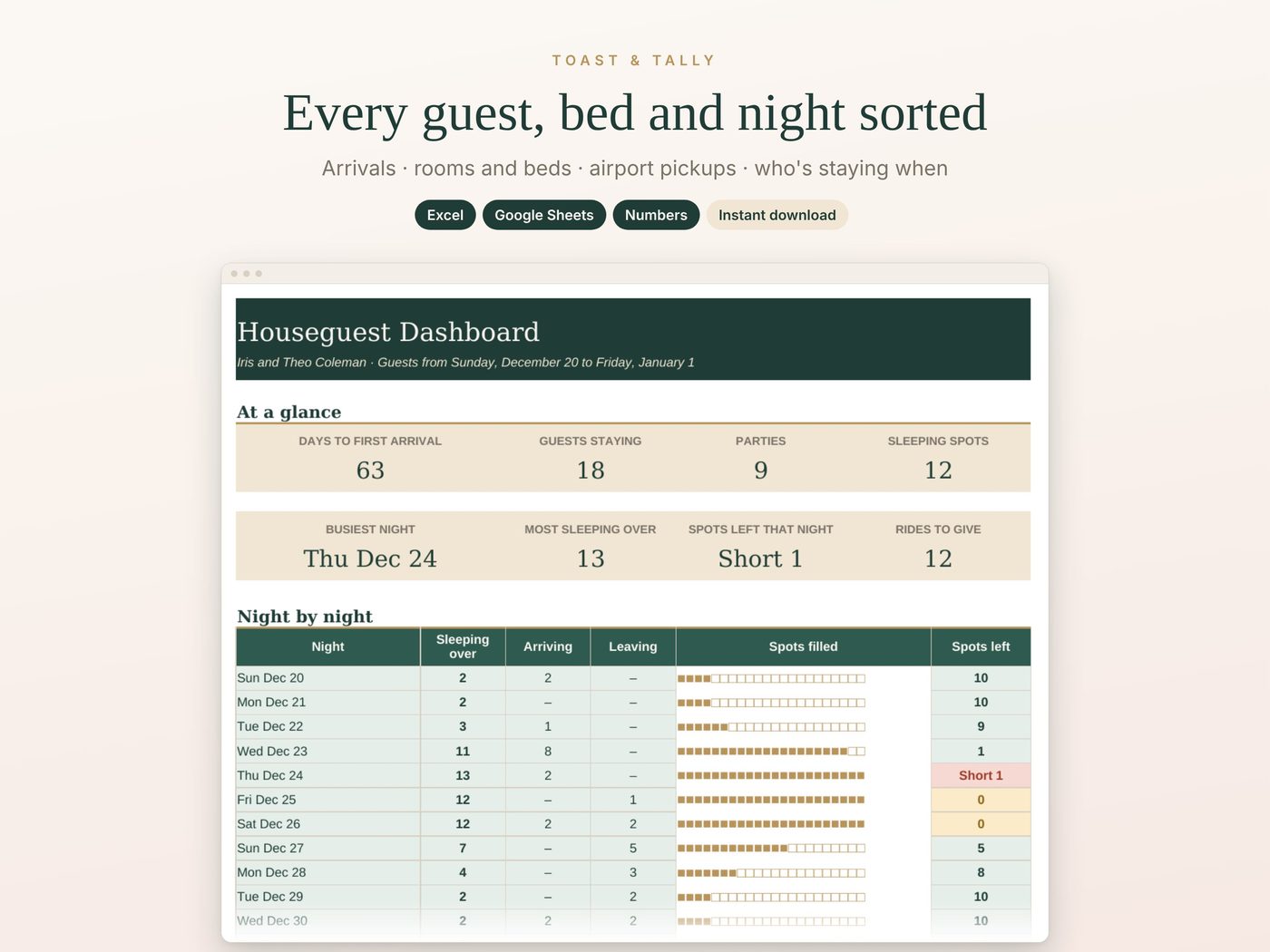The height and width of the screenshot is (952, 1270).
Task: Click the Sleeping over column header
Action: [x=463, y=646]
